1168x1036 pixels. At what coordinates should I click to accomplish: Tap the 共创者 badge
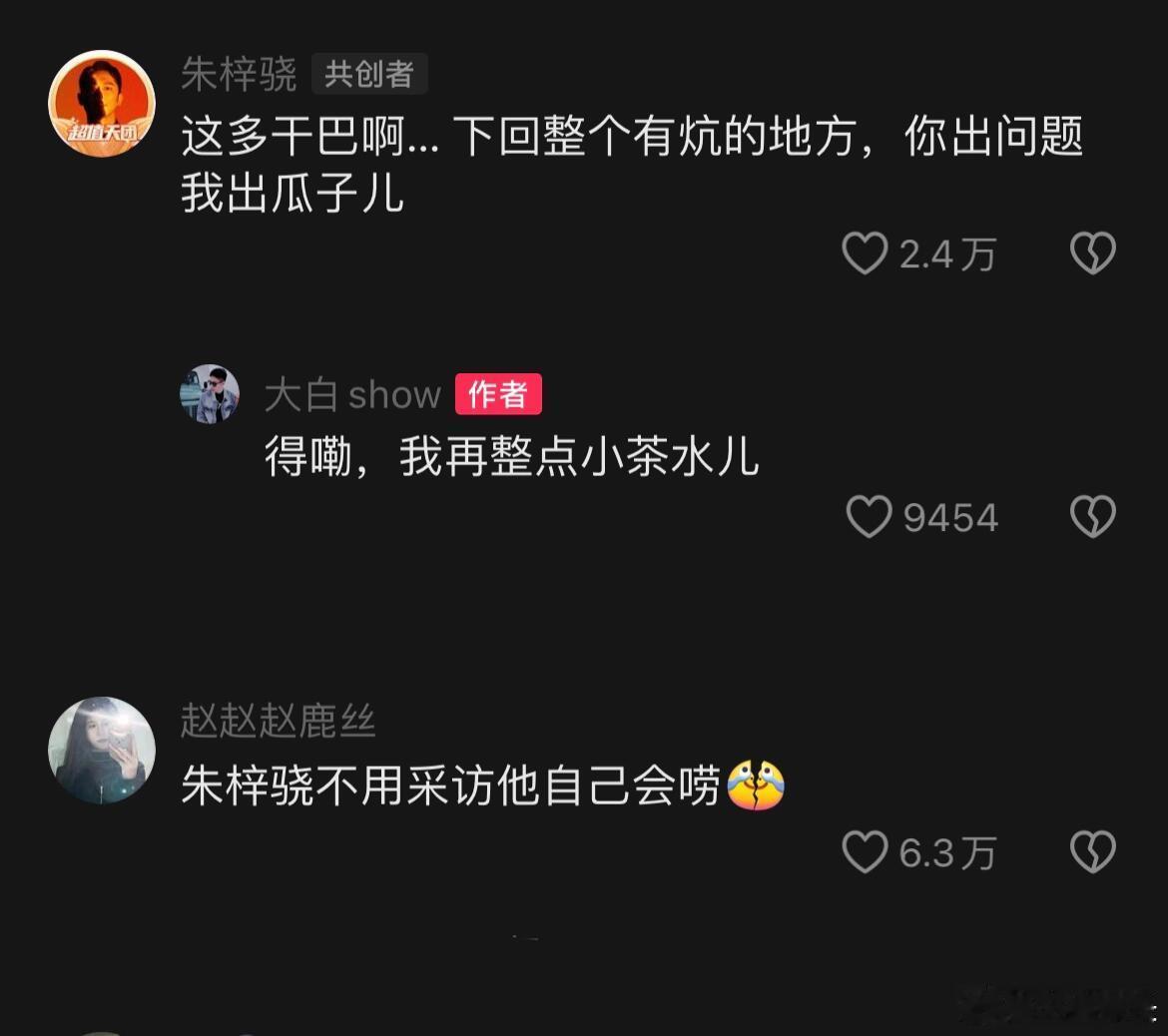369,74
